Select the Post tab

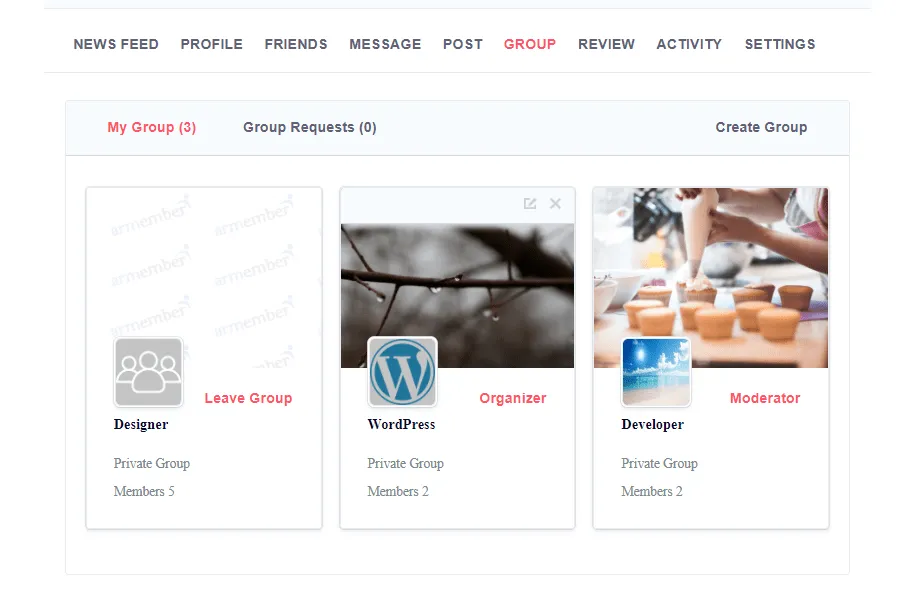pos(463,44)
